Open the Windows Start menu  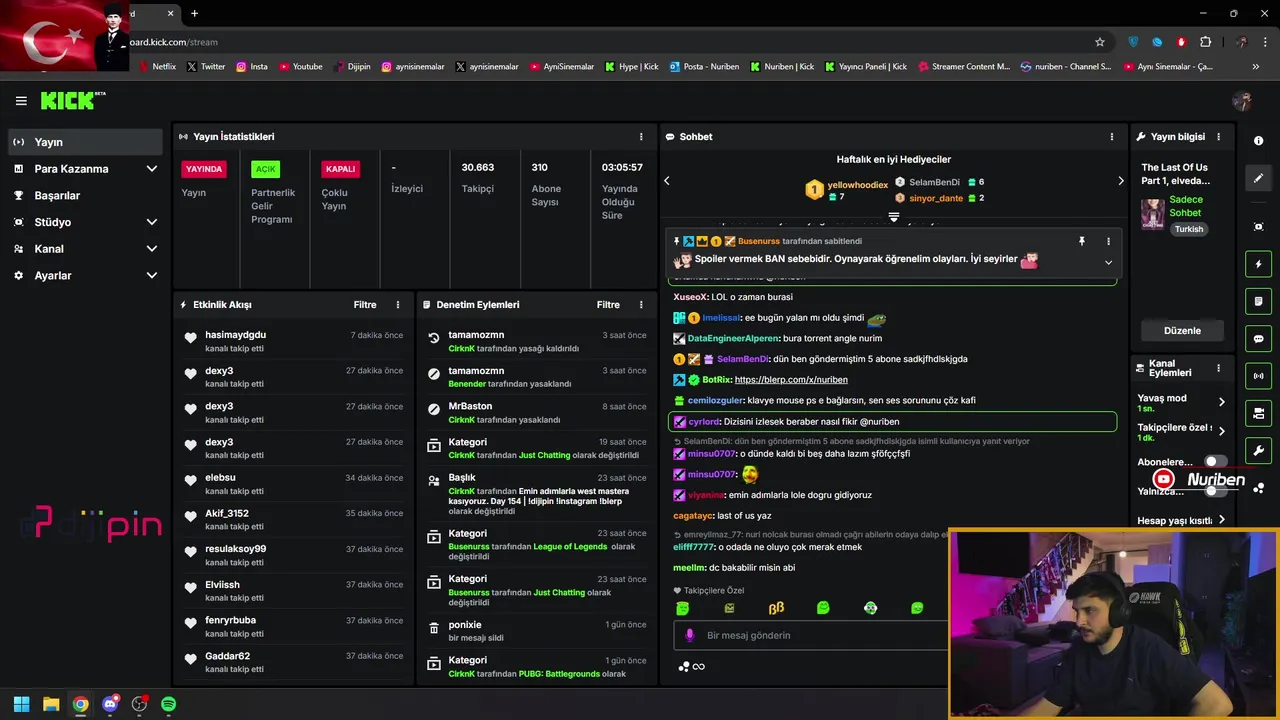pos(21,704)
